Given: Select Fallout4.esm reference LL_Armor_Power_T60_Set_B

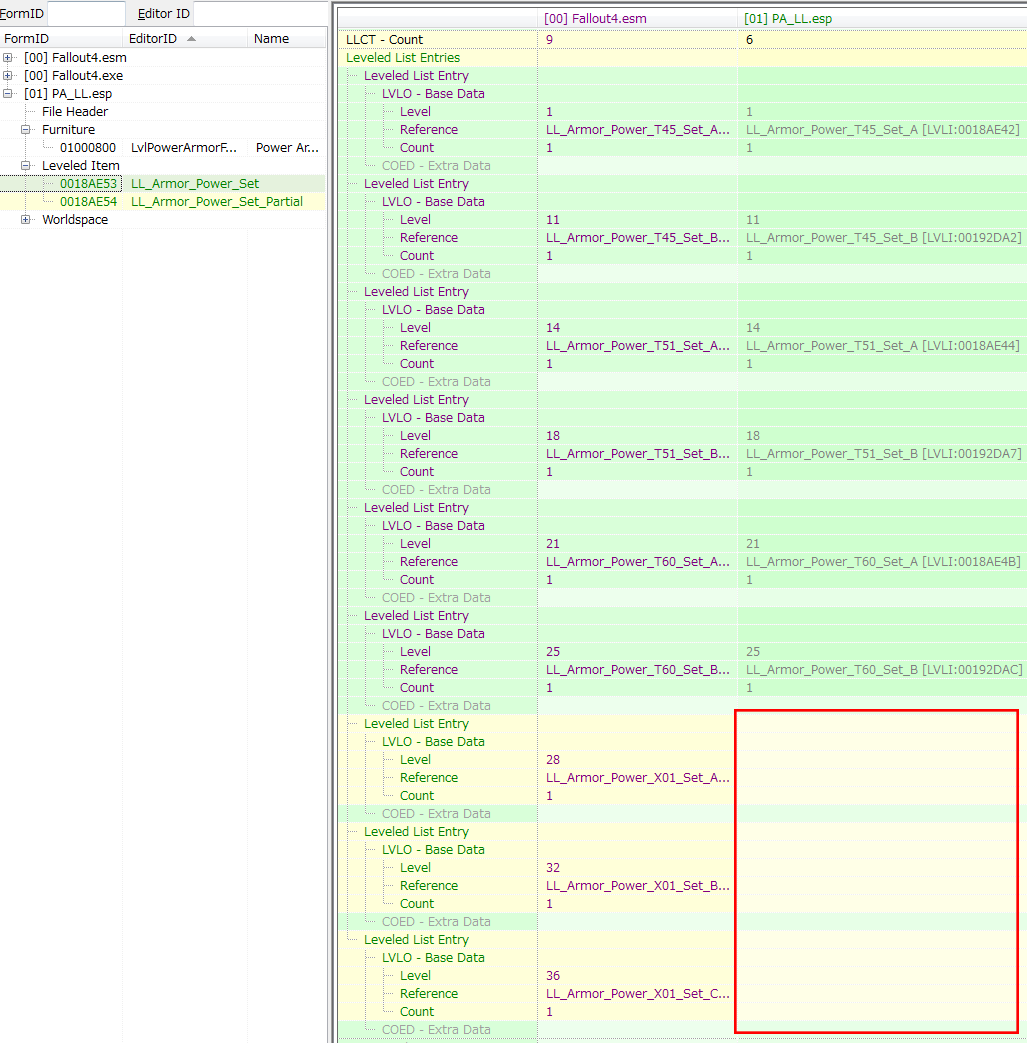Looking at the screenshot, I should pyautogui.click(x=637, y=669).
